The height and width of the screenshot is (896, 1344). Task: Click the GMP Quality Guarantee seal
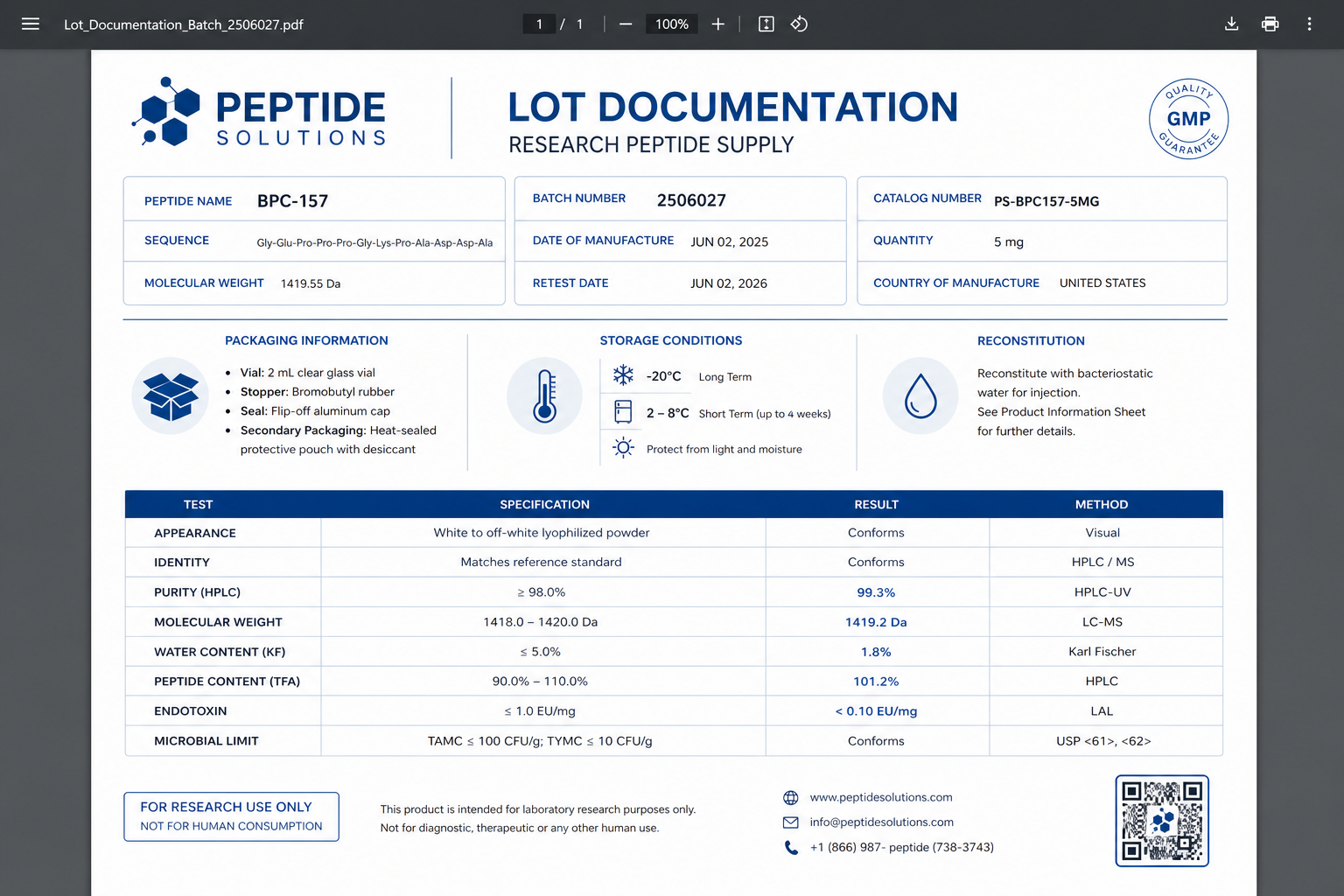coord(1188,119)
